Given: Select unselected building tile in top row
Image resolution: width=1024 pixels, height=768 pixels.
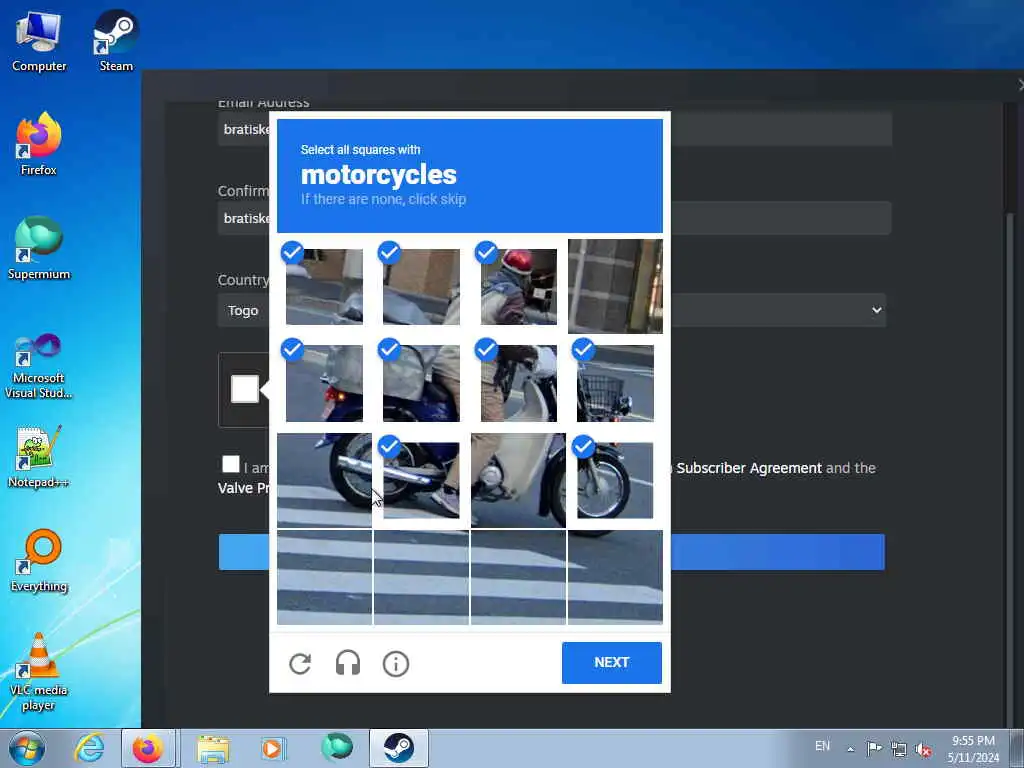Looking at the screenshot, I should (615, 286).
